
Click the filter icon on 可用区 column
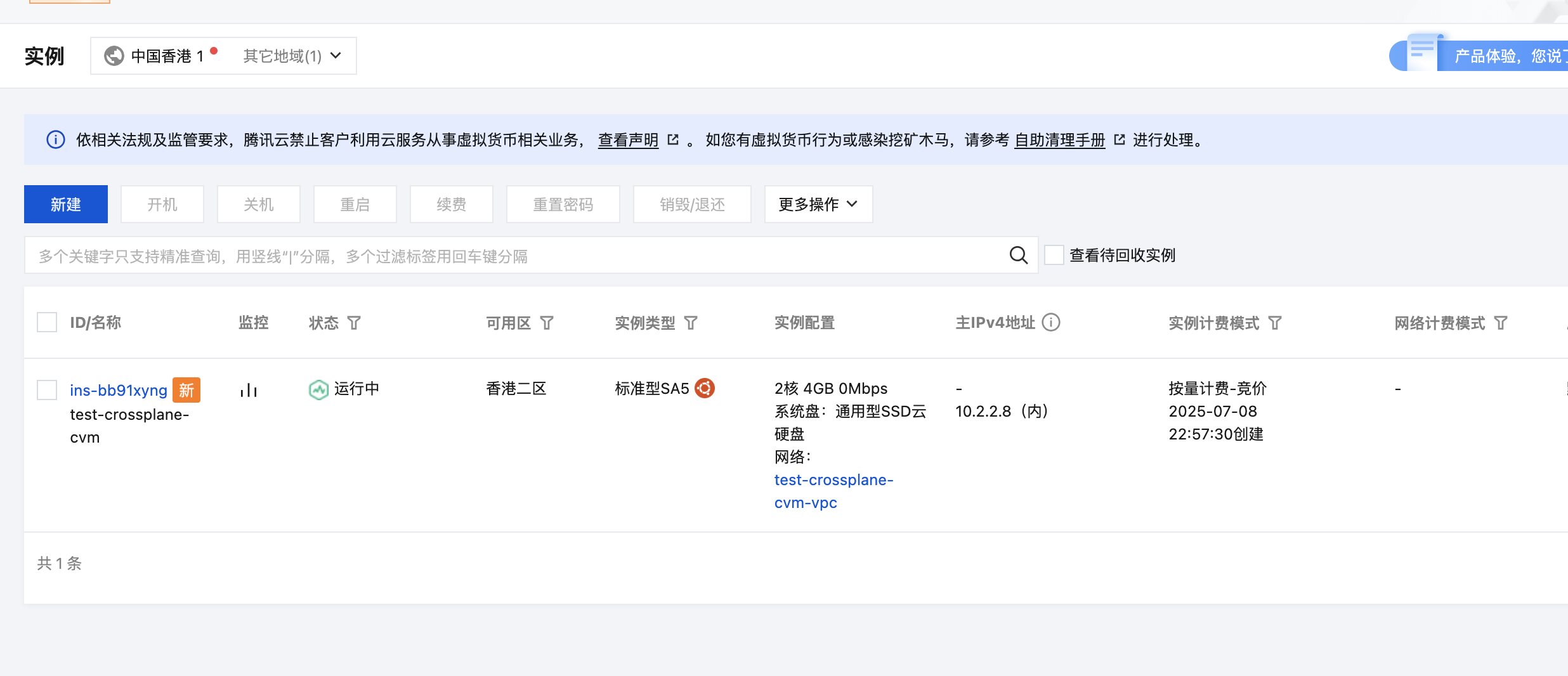click(x=547, y=323)
